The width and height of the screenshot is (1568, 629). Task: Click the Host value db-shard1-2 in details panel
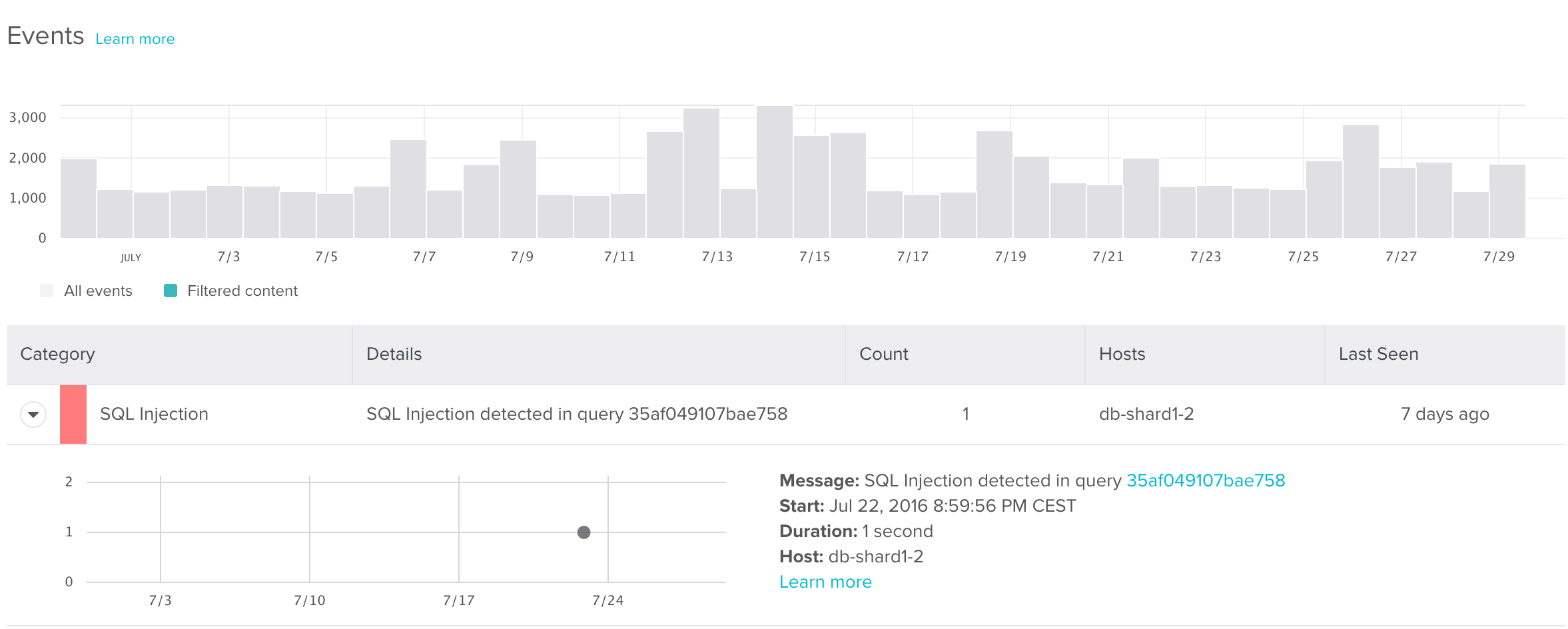[876, 556]
